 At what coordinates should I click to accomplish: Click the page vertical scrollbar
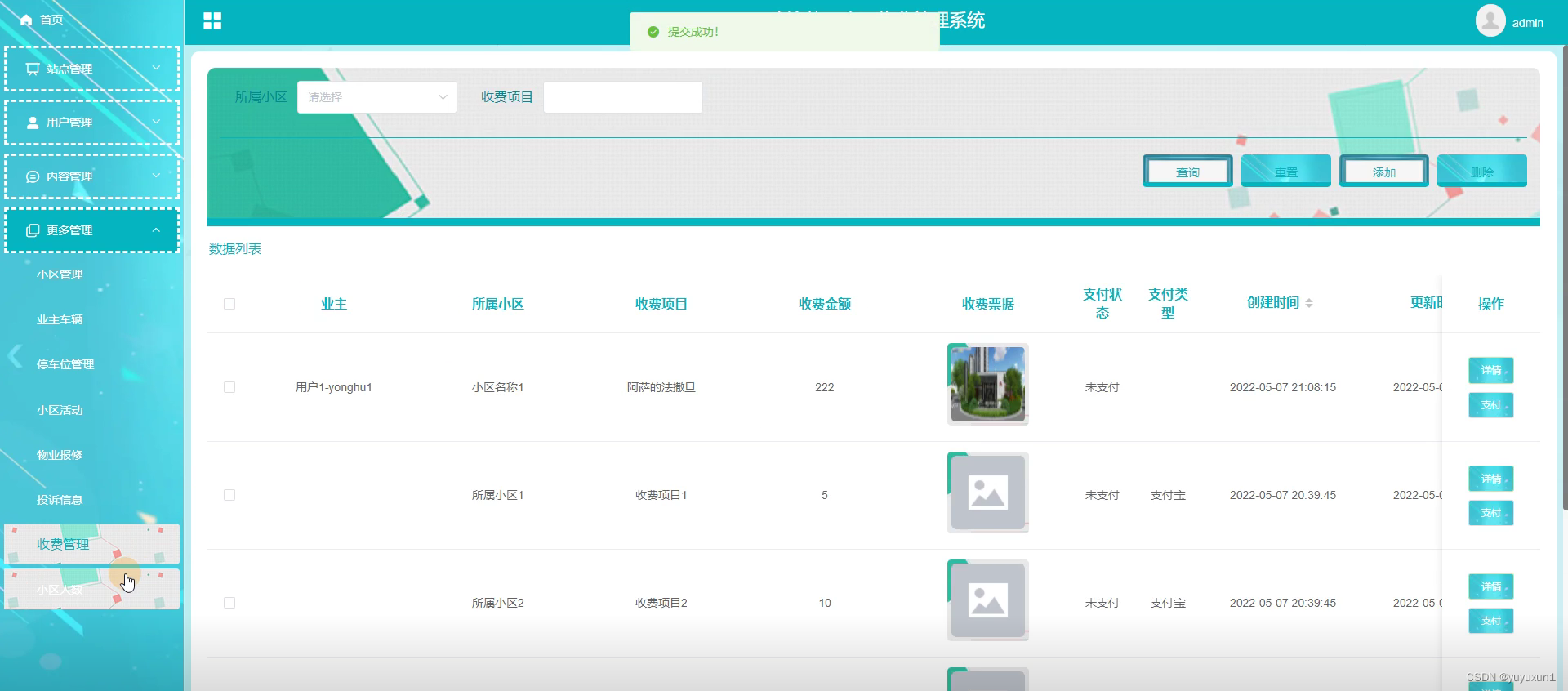[x=1564, y=278]
